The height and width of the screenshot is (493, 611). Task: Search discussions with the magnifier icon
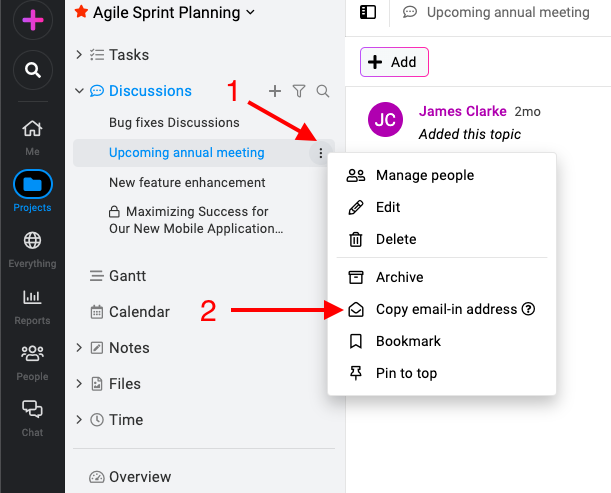click(x=323, y=91)
